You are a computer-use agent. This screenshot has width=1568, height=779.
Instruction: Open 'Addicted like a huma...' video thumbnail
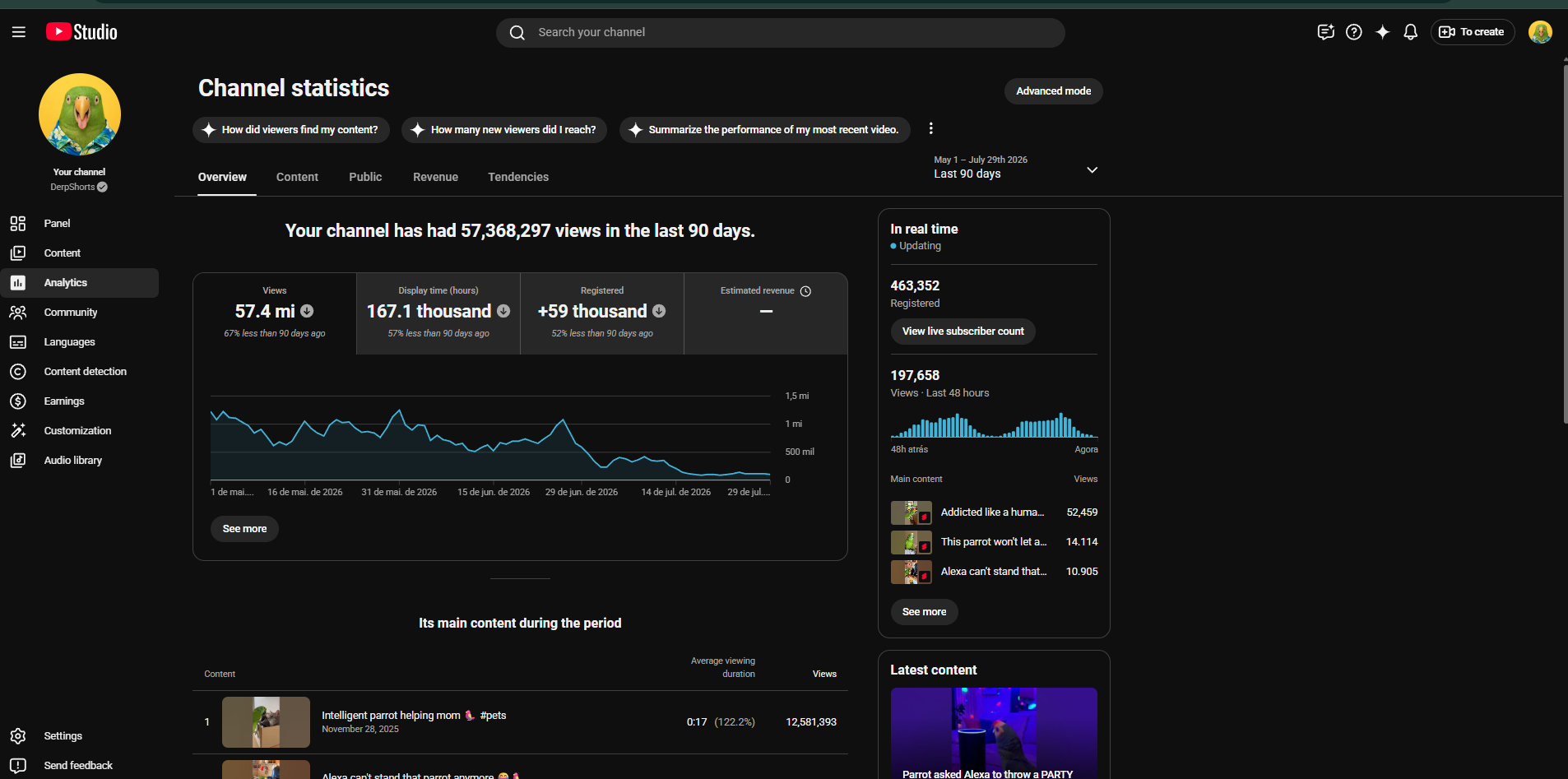click(x=912, y=512)
